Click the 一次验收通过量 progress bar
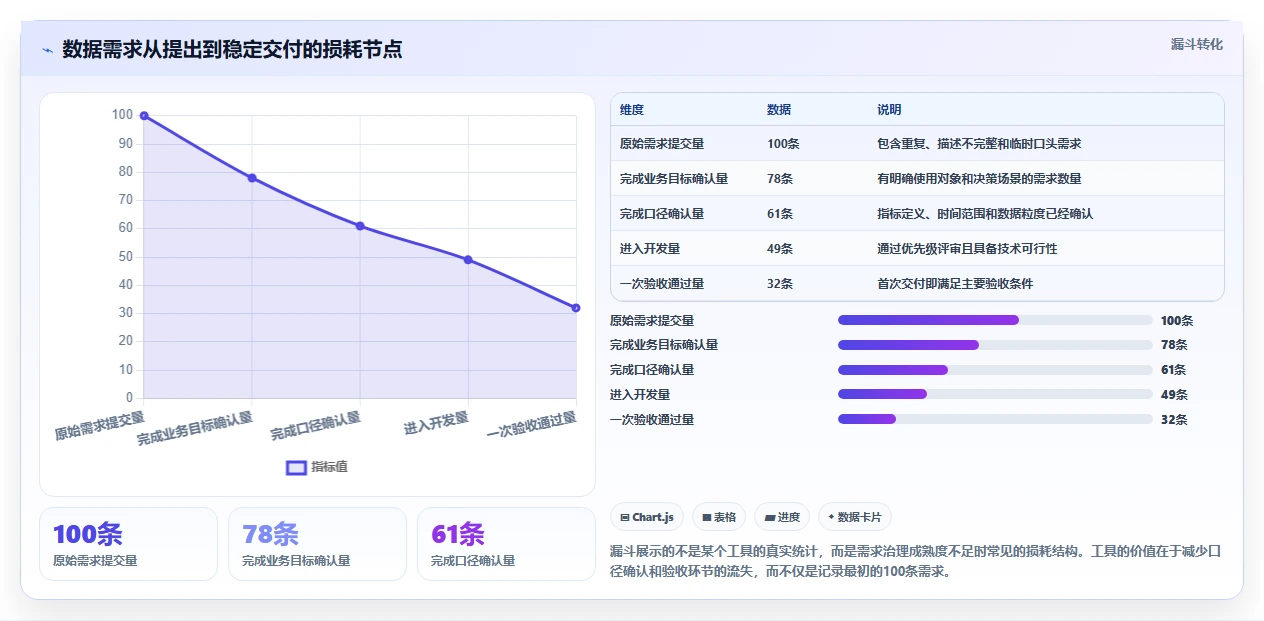 tap(995, 420)
